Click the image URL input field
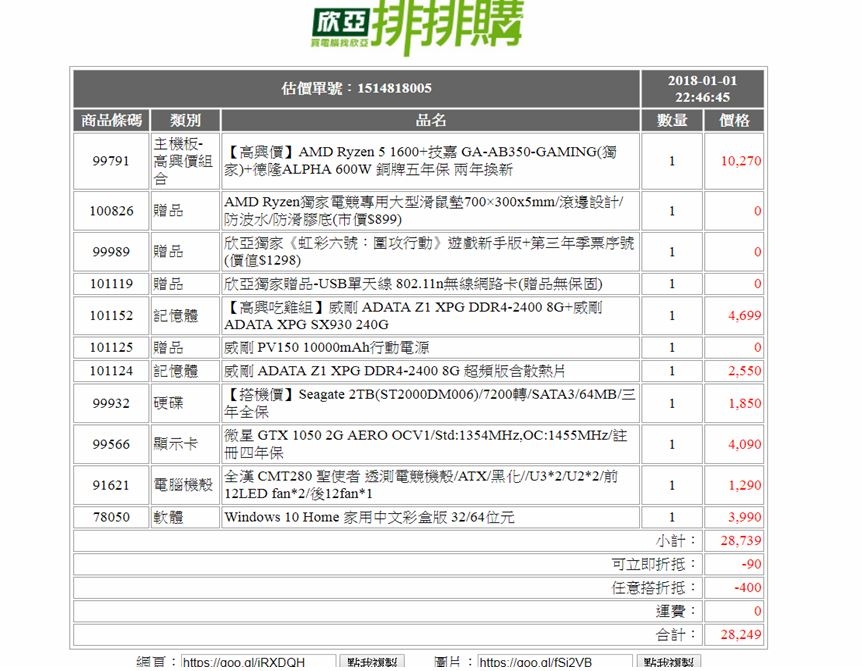 tap(555, 662)
